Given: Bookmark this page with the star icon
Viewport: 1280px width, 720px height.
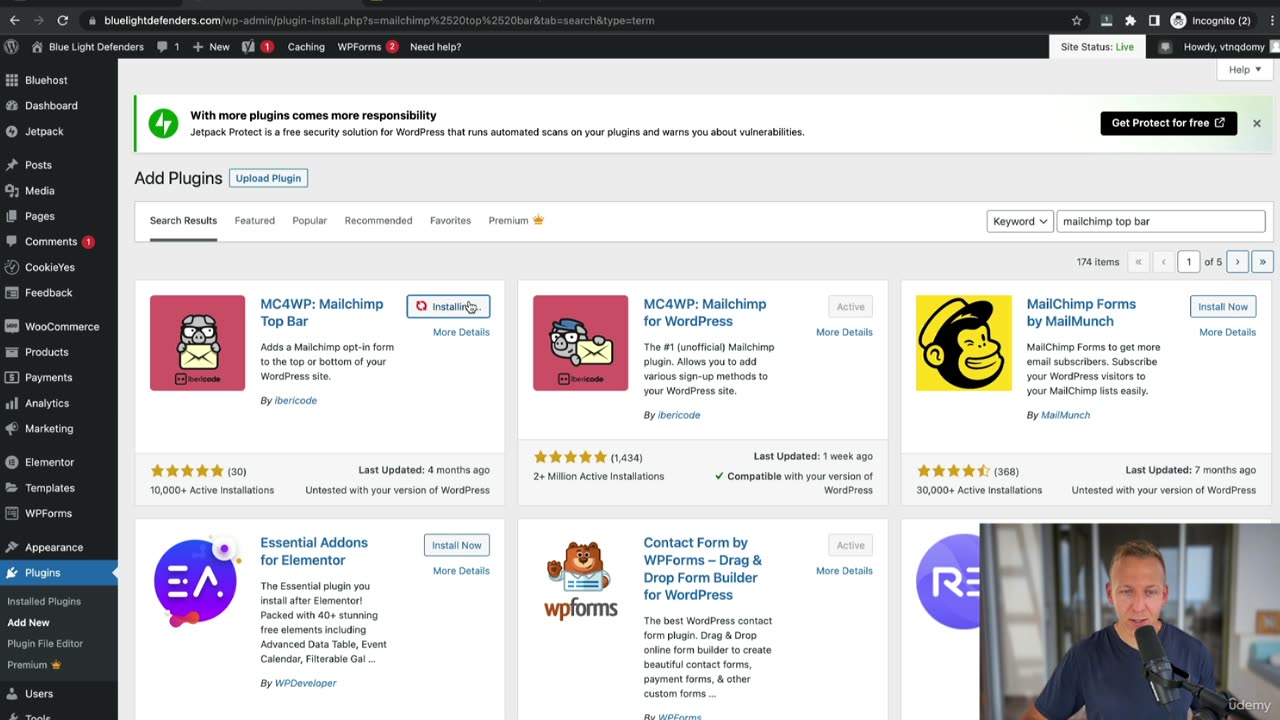Looking at the screenshot, I should pyautogui.click(x=1077, y=20).
